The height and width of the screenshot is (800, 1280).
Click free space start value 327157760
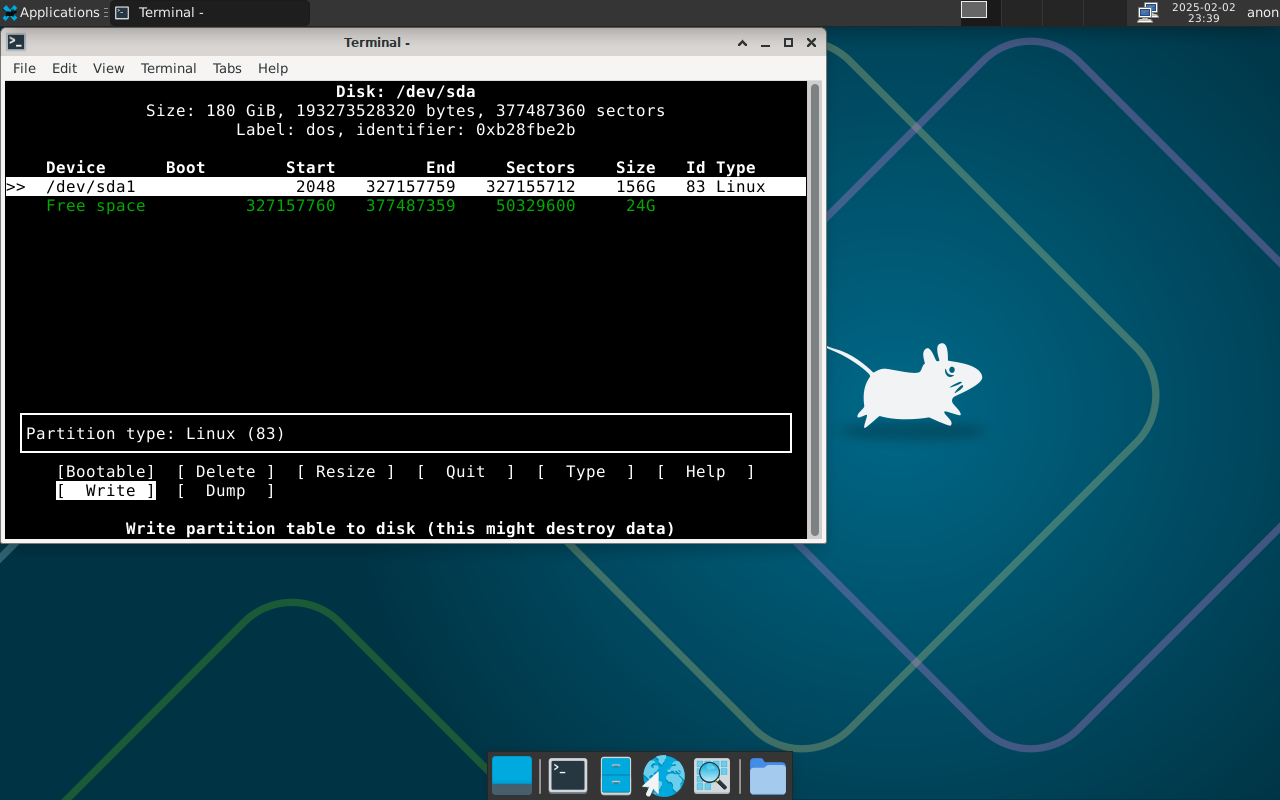tap(291, 206)
